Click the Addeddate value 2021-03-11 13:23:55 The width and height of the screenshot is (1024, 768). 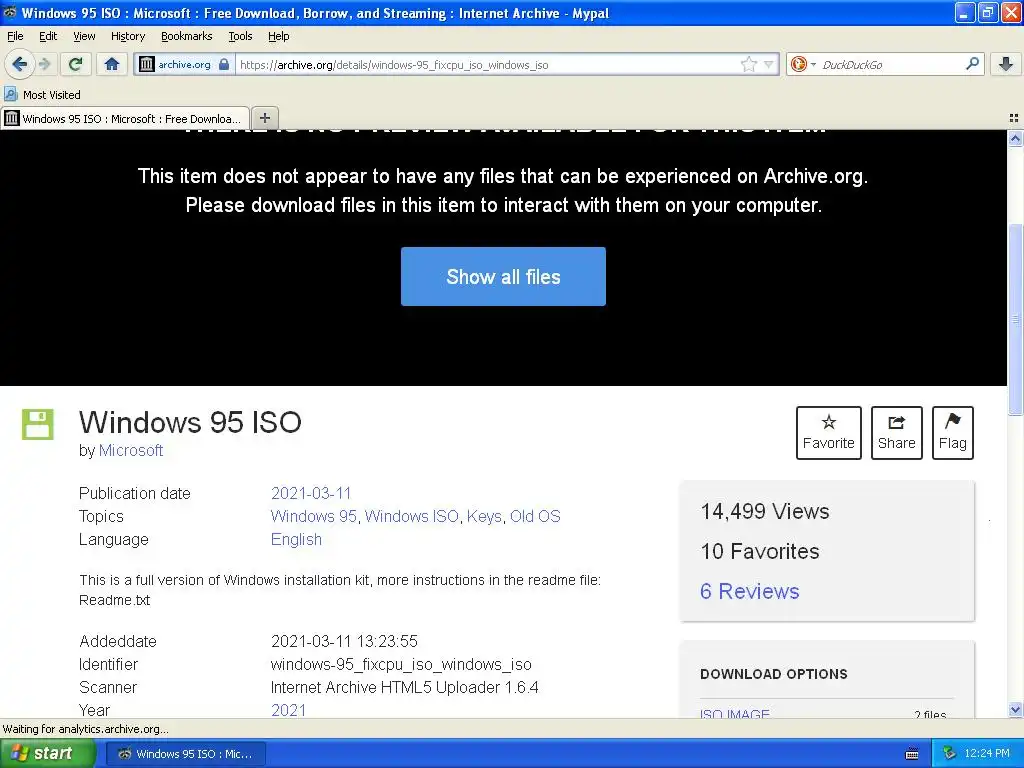point(344,641)
